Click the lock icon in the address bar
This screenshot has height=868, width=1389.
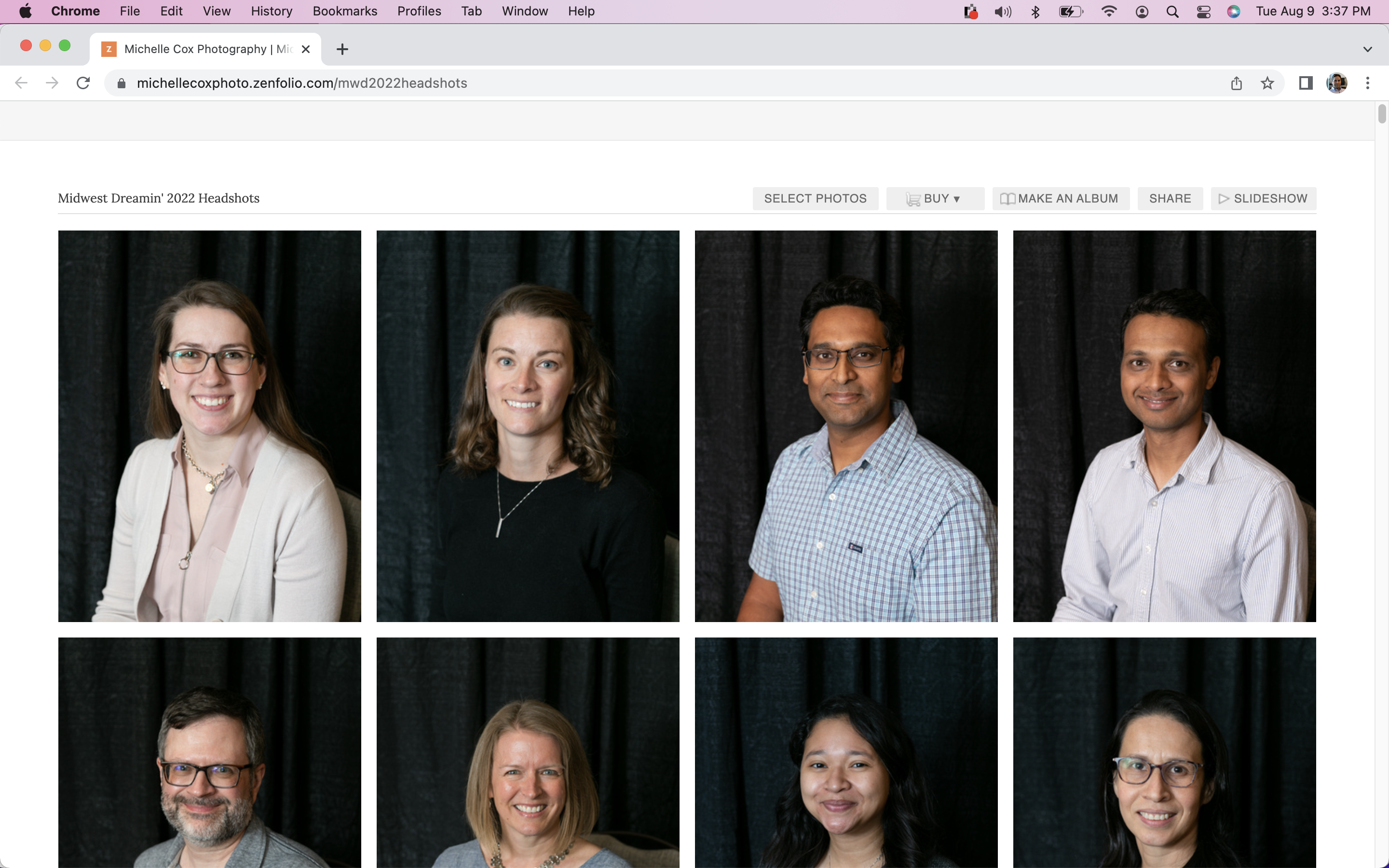[x=121, y=83]
